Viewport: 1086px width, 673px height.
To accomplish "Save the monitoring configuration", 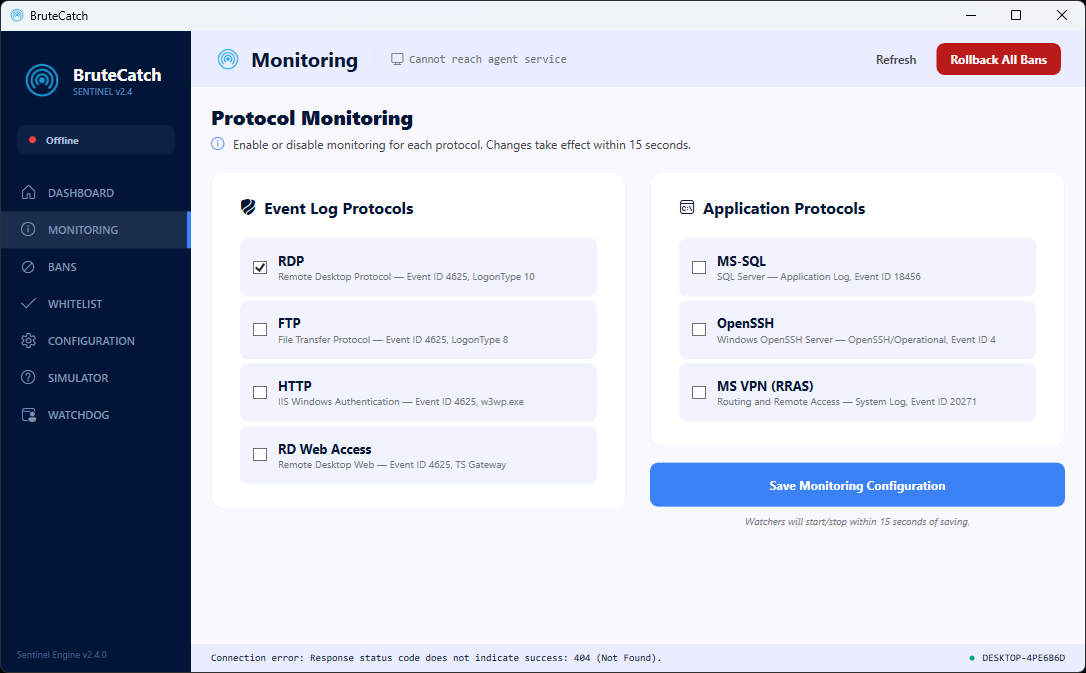I will pos(857,485).
